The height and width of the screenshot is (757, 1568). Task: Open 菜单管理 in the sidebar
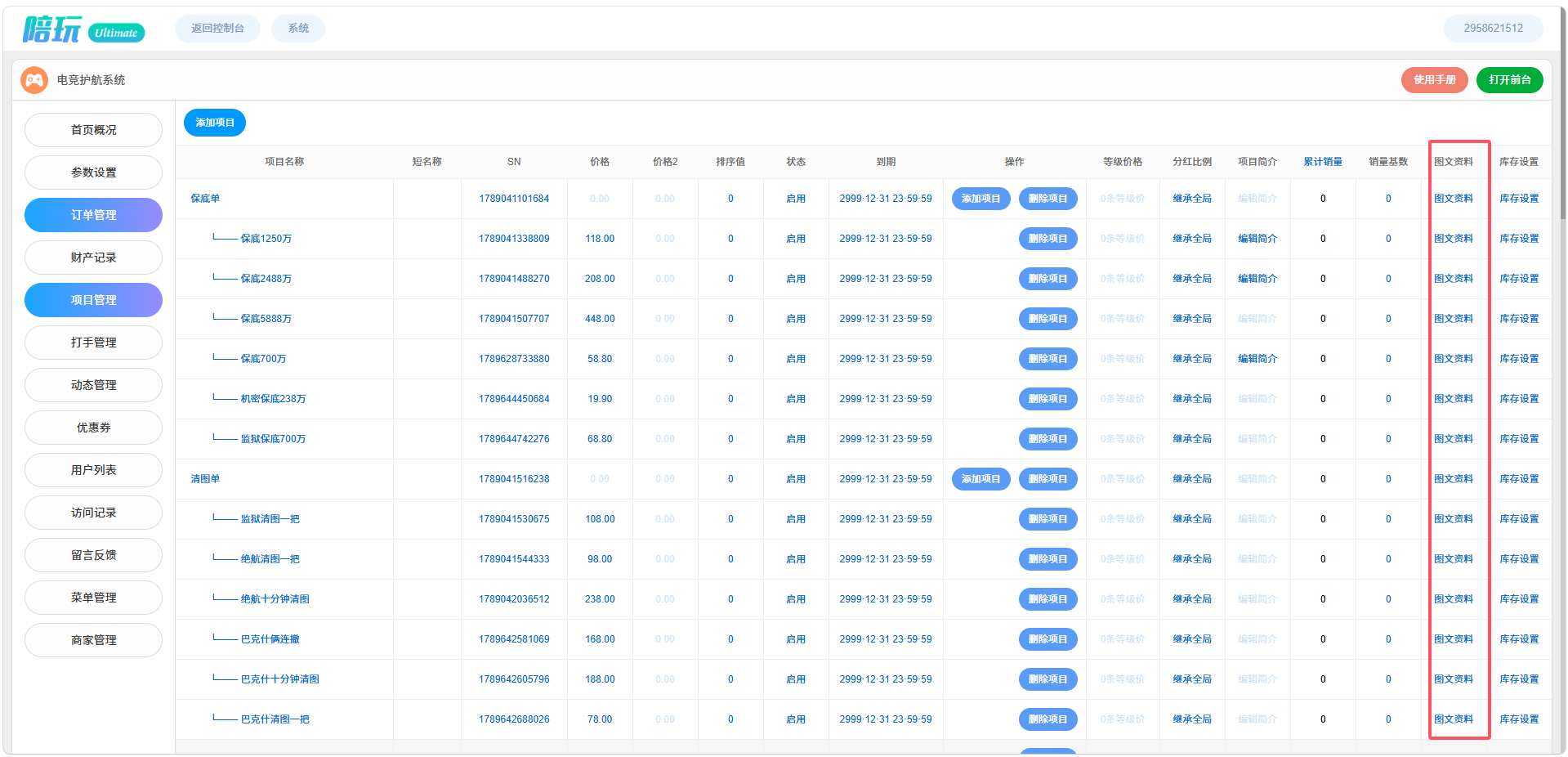93,598
